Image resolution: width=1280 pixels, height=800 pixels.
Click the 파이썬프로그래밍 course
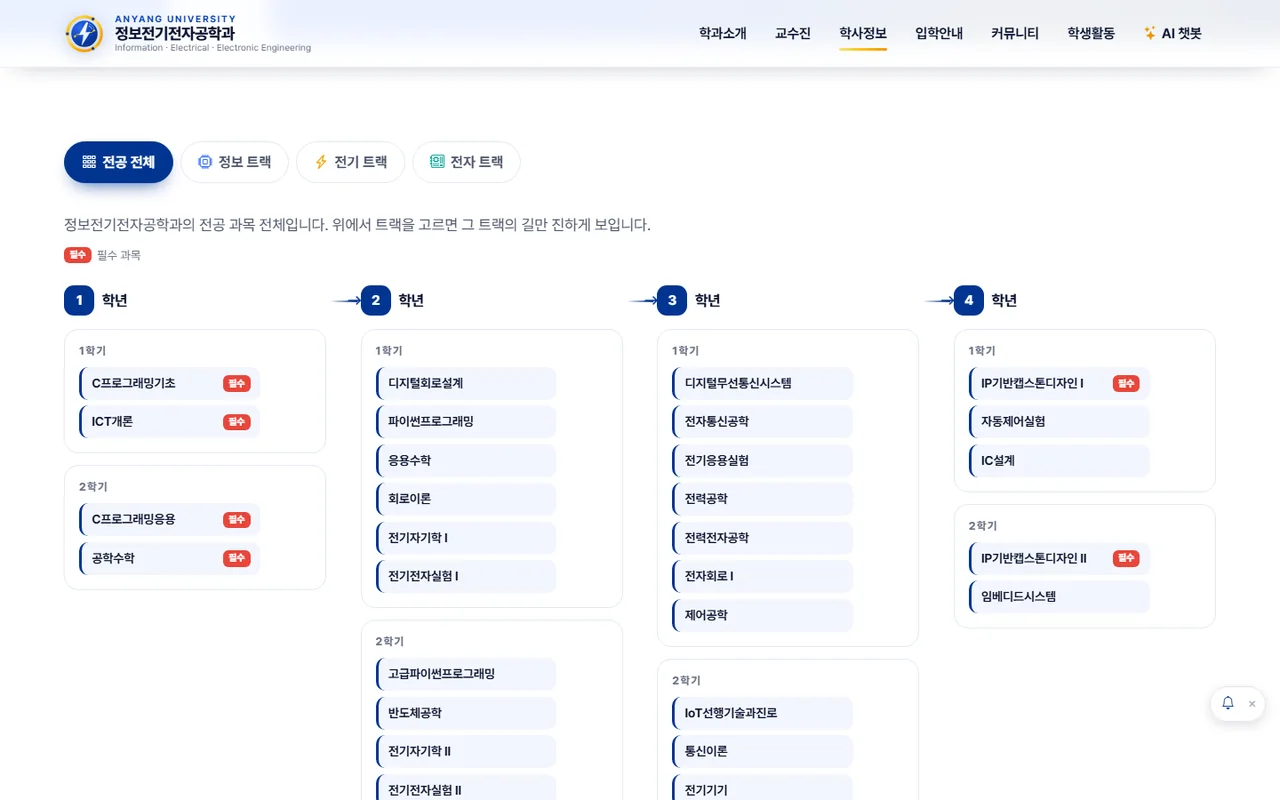click(x=466, y=422)
